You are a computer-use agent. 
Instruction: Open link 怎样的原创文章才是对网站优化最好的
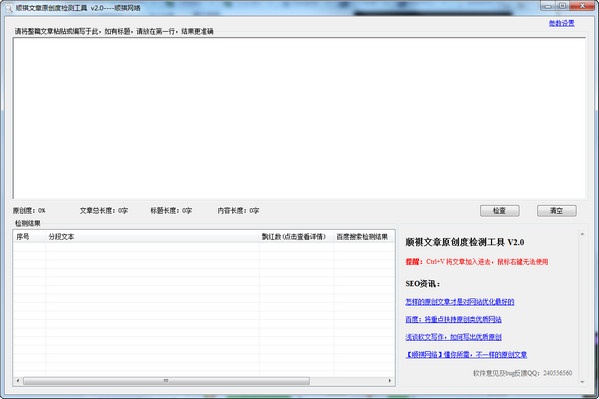click(x=460, y=302)
